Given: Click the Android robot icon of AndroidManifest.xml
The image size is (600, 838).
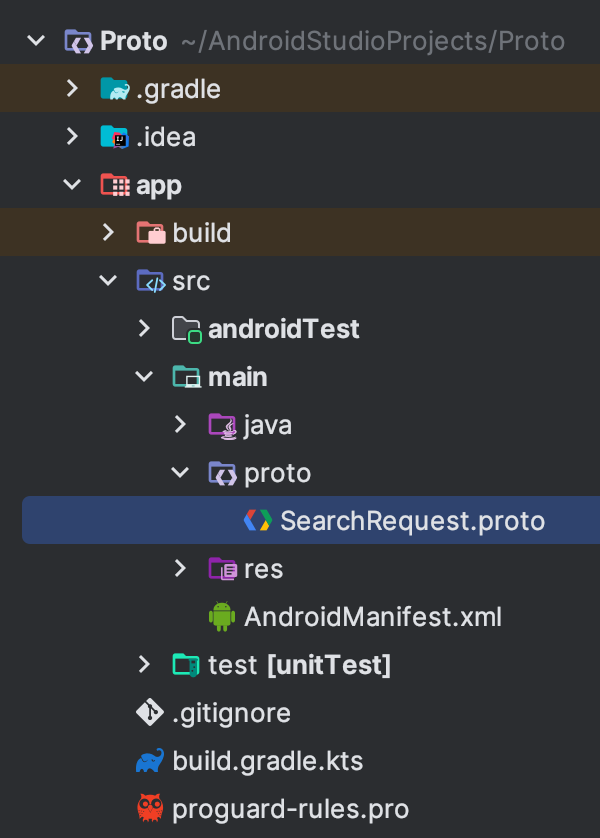Looking at the screenshot, I should [x=222, y=616].
